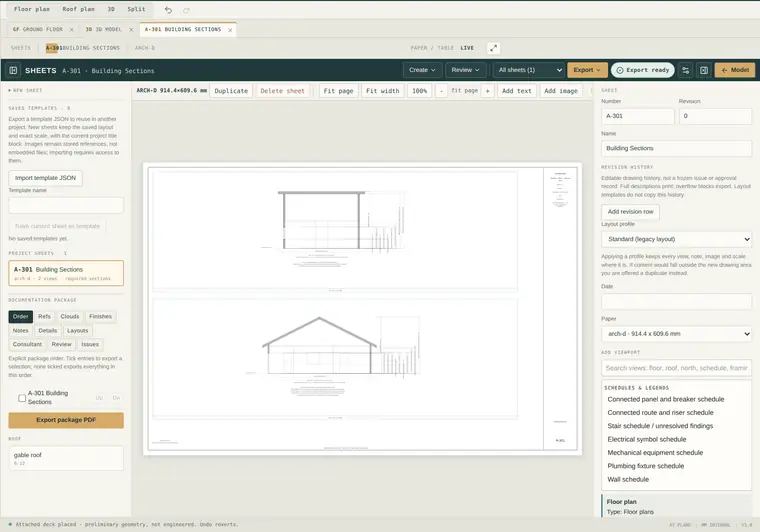Open the Review dropdown
The image size is (760, 532).
click(x=465, y=70)
